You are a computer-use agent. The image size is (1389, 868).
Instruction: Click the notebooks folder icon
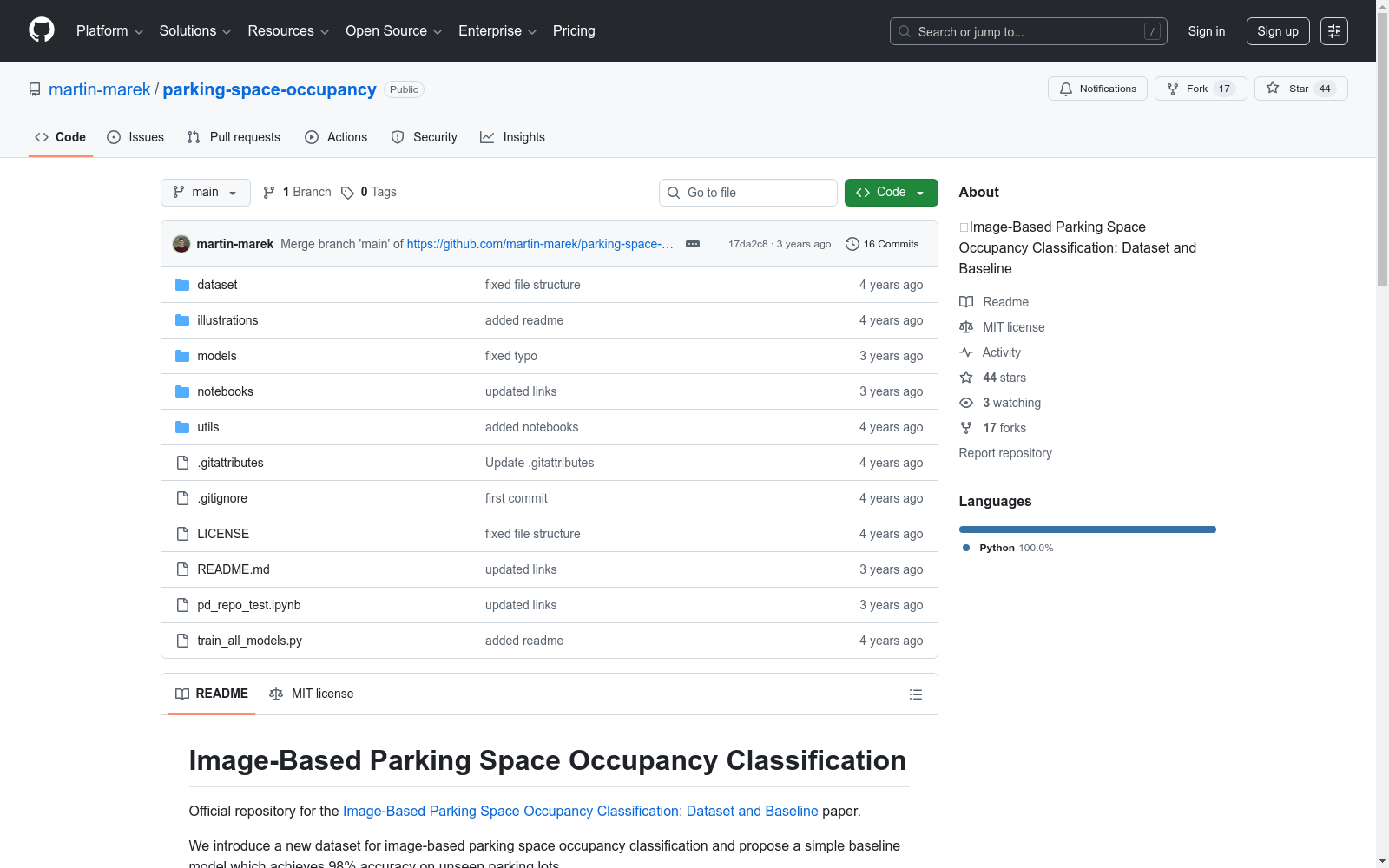click(182, 391)
